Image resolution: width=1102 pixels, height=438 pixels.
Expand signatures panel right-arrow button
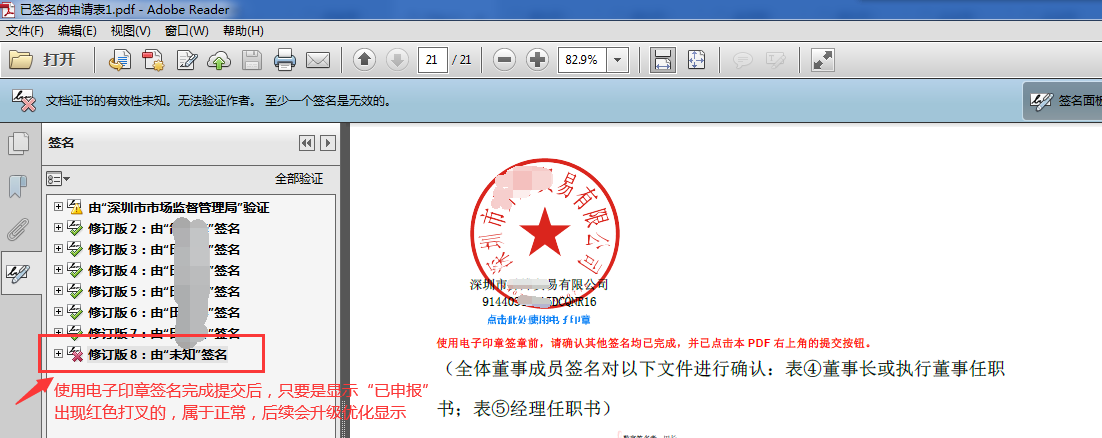click(x=328, y=143)
